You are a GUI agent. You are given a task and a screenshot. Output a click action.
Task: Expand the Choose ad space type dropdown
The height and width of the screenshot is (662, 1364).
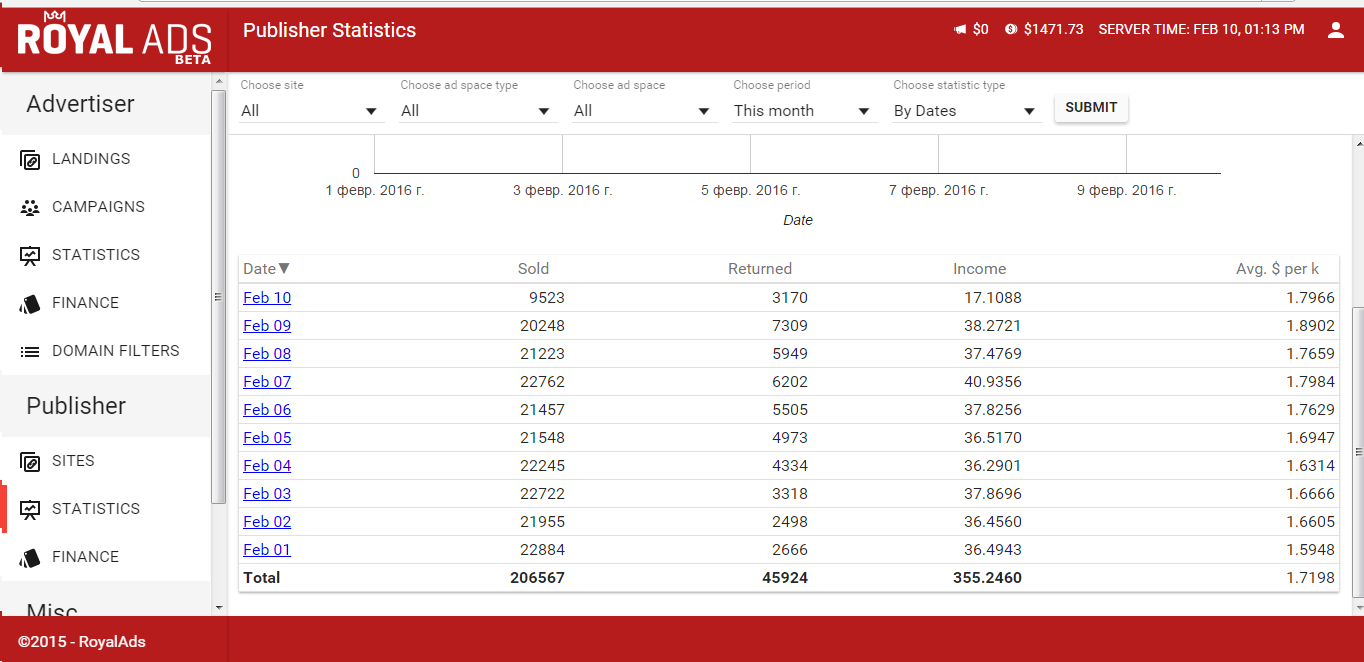pyautogui.click(x=475, y=111)
